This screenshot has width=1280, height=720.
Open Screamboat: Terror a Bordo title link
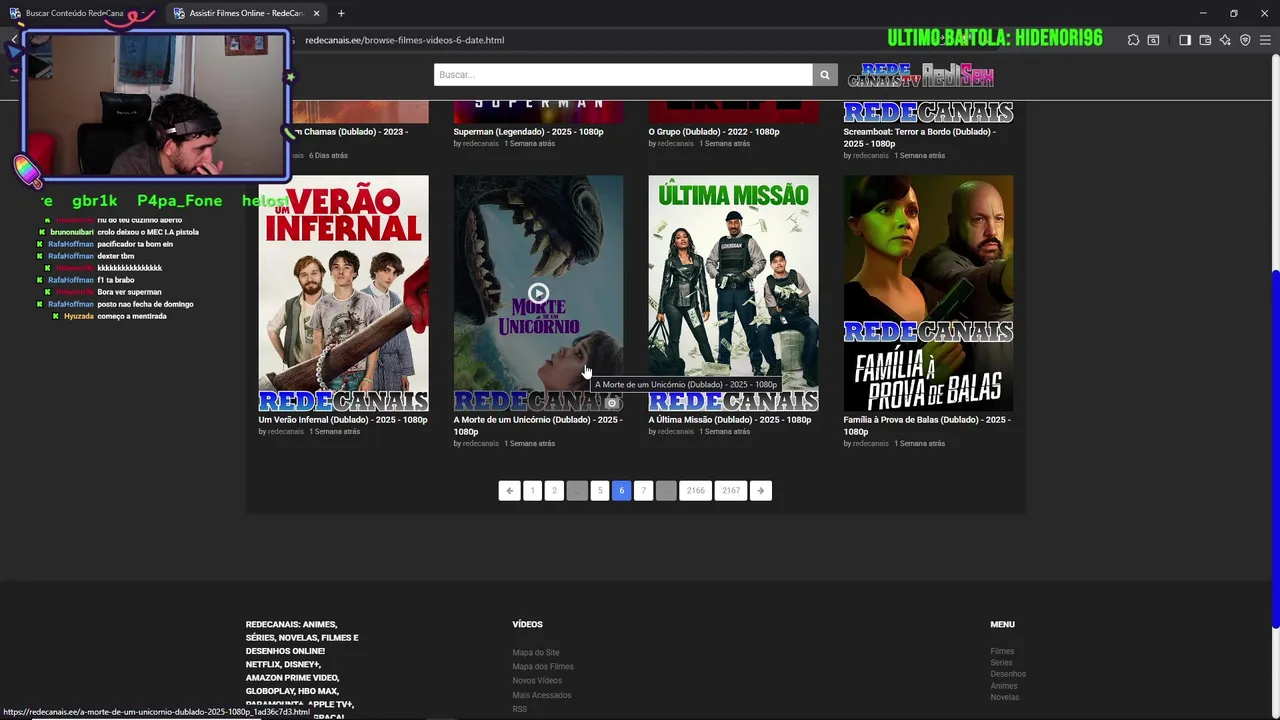920,138
